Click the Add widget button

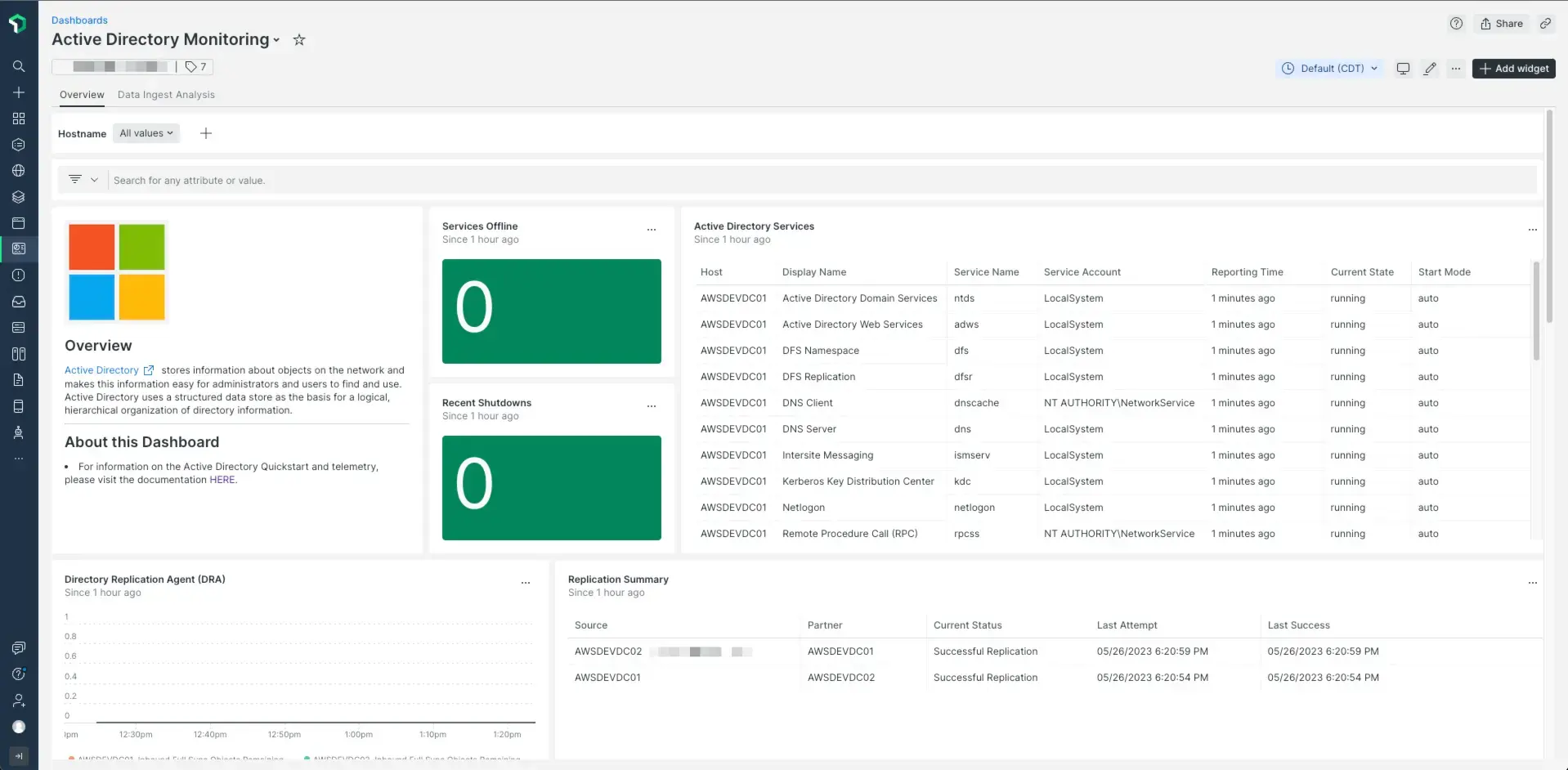pyautogui.click(x=1513, y=69)
